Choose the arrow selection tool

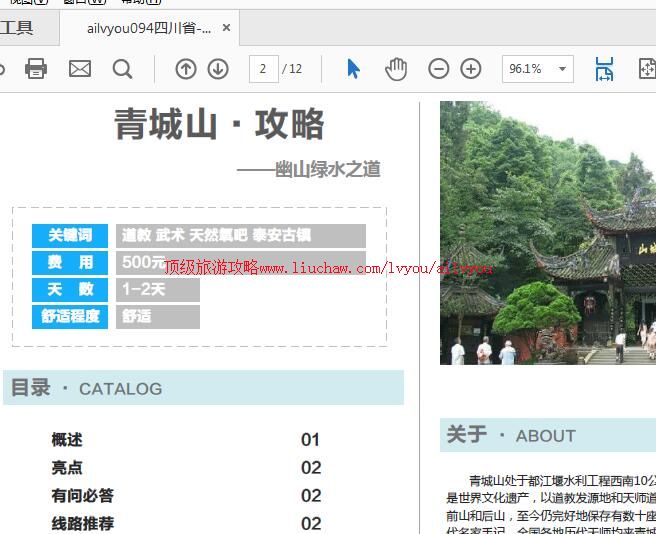pyautogui.click(x=353, y=68)
